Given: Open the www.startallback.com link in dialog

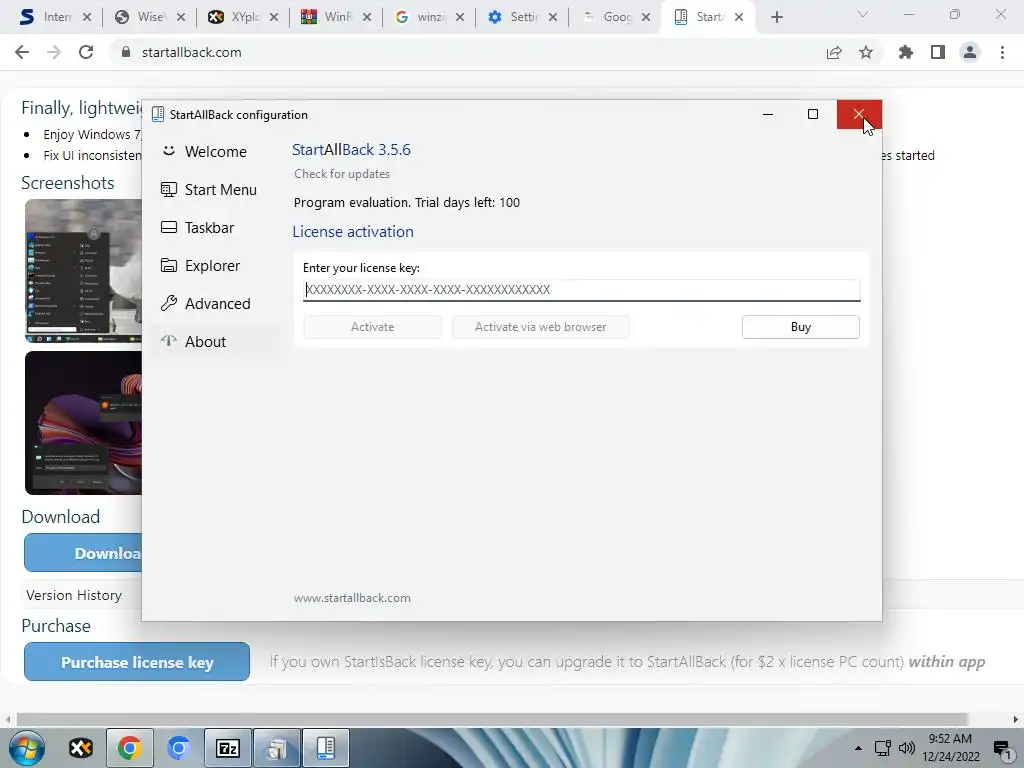Looking at the screenshot, I should point(352,598).
